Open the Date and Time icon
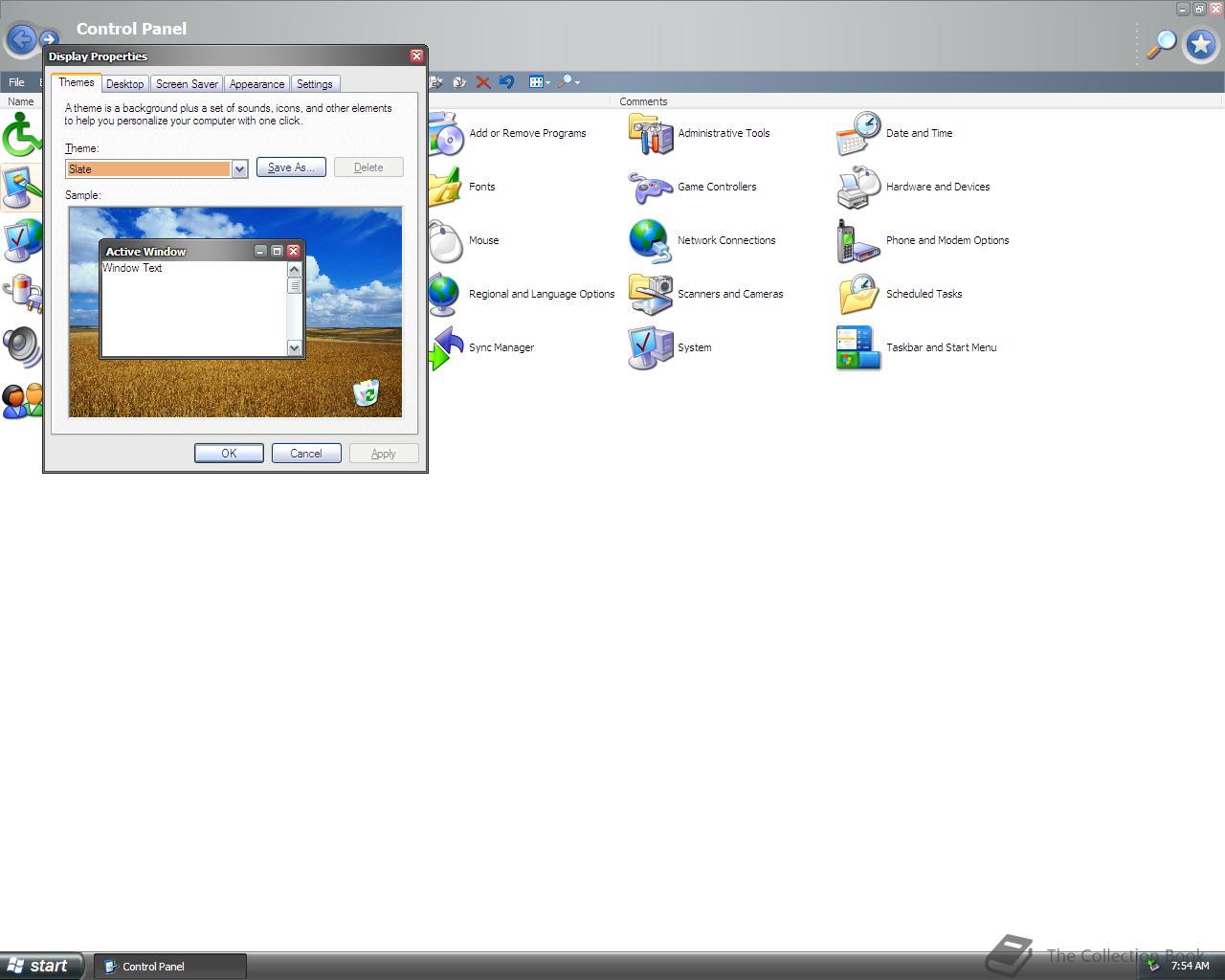This screenshot has width=1225, height=980. (x=858, y=134)
